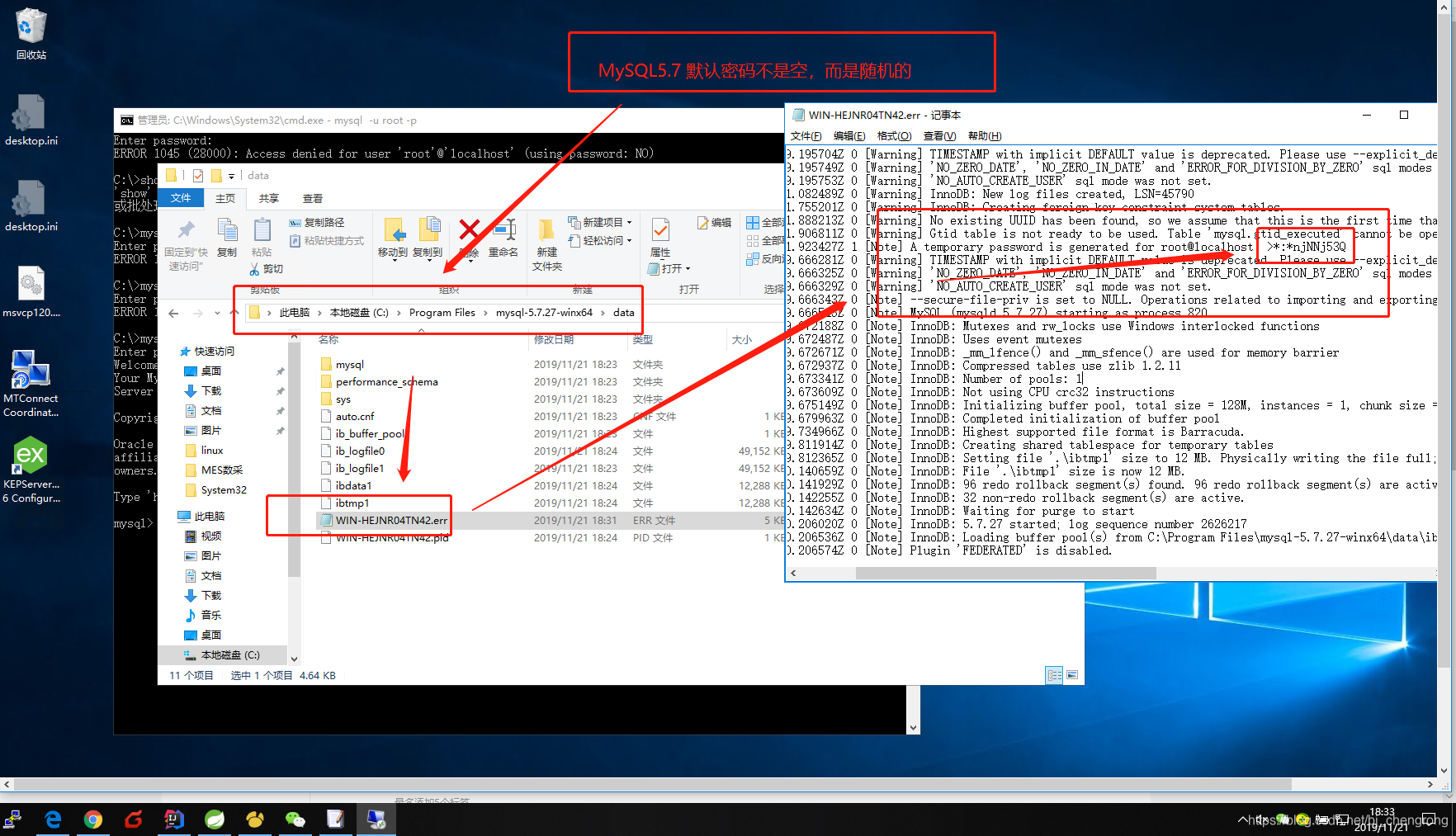Open the Recycle Bin desktop icon
This screenshot has height=836, width=1456.
(x=31, y=33)
